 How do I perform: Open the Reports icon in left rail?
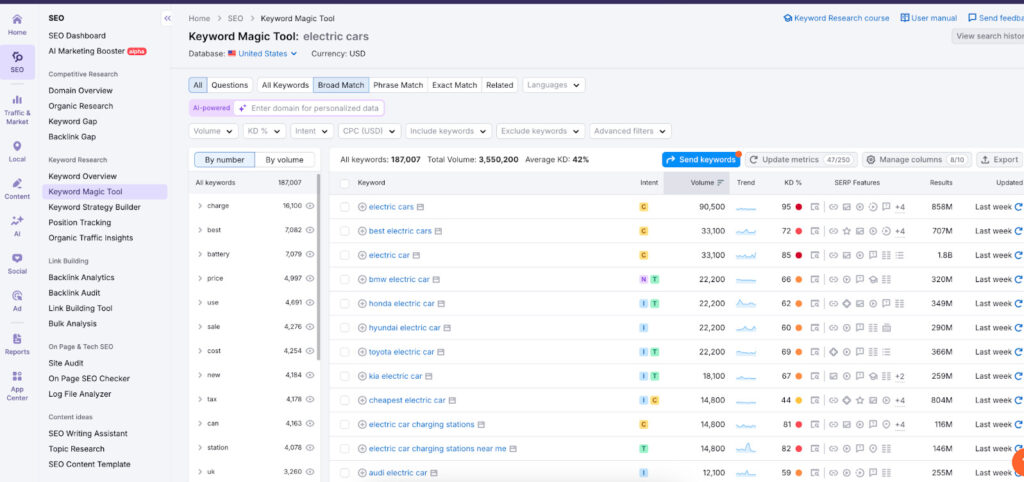[x=17, y=344]
